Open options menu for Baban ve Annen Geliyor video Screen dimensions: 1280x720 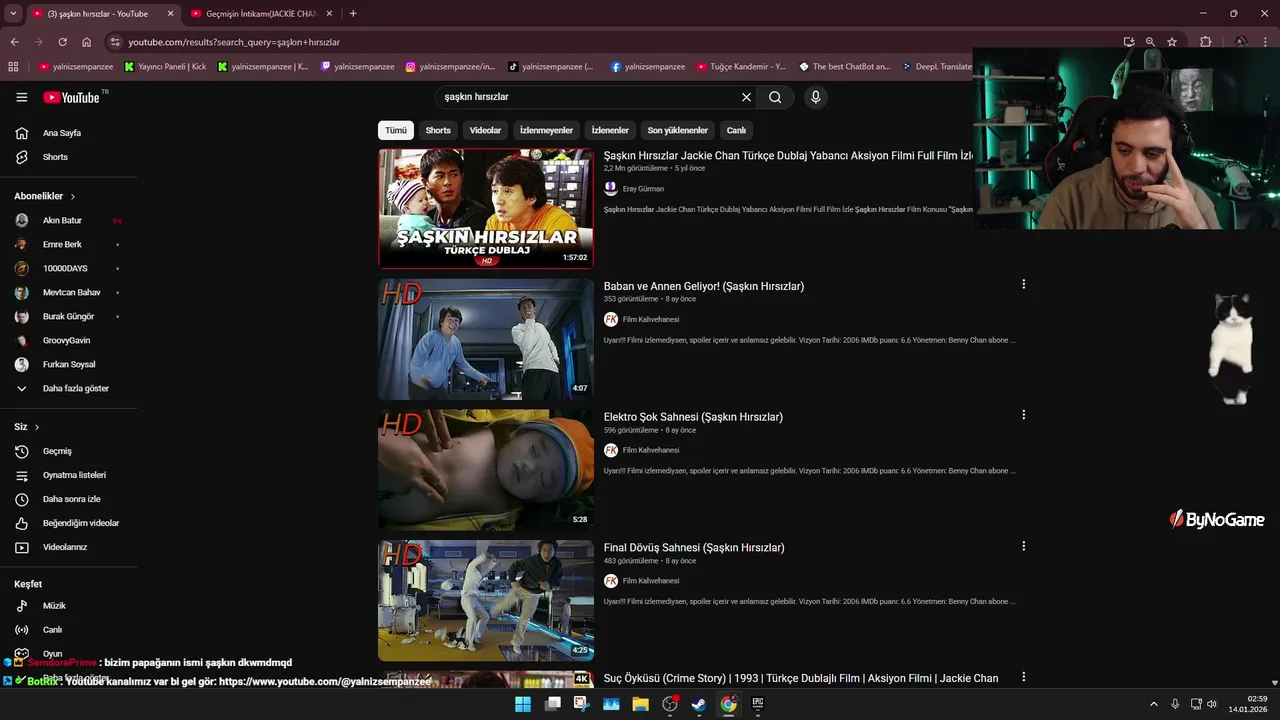click(x=1023, y=284)
